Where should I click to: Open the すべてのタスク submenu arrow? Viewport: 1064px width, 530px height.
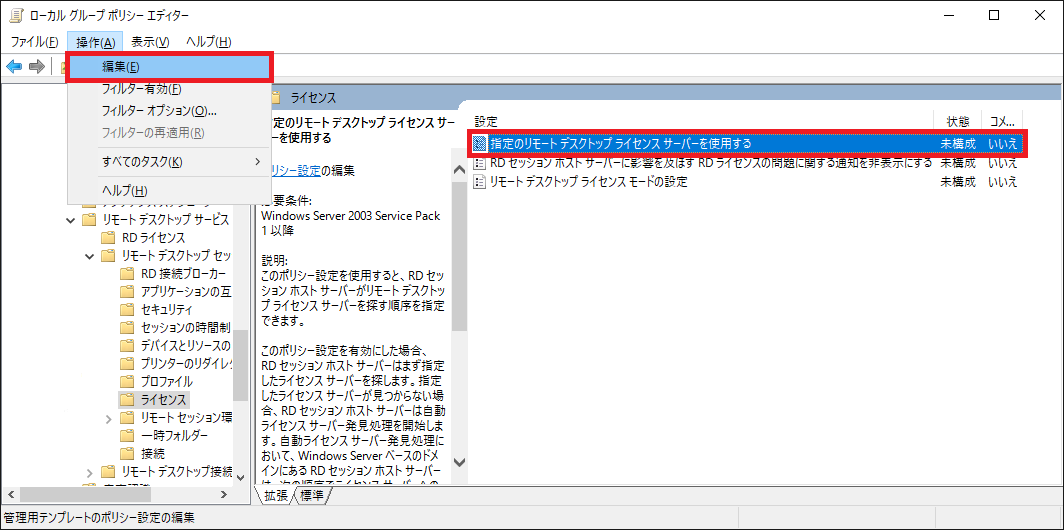(x=257, y=162)
